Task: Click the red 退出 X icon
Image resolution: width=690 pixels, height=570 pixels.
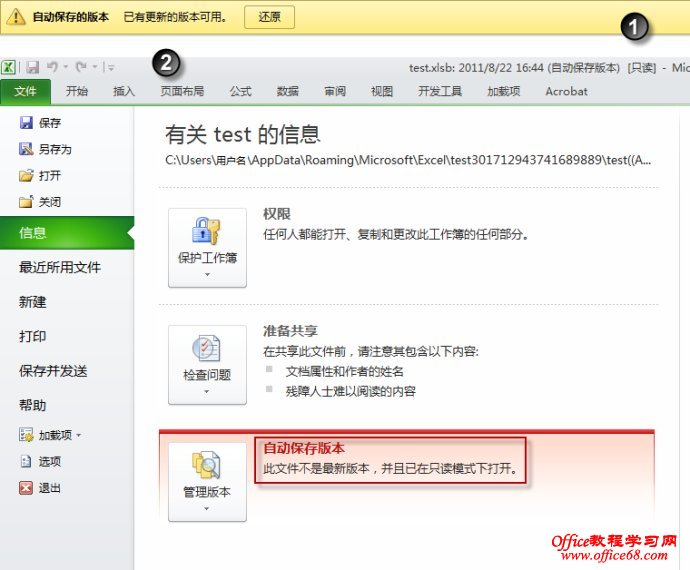Action: pos(26,488)
